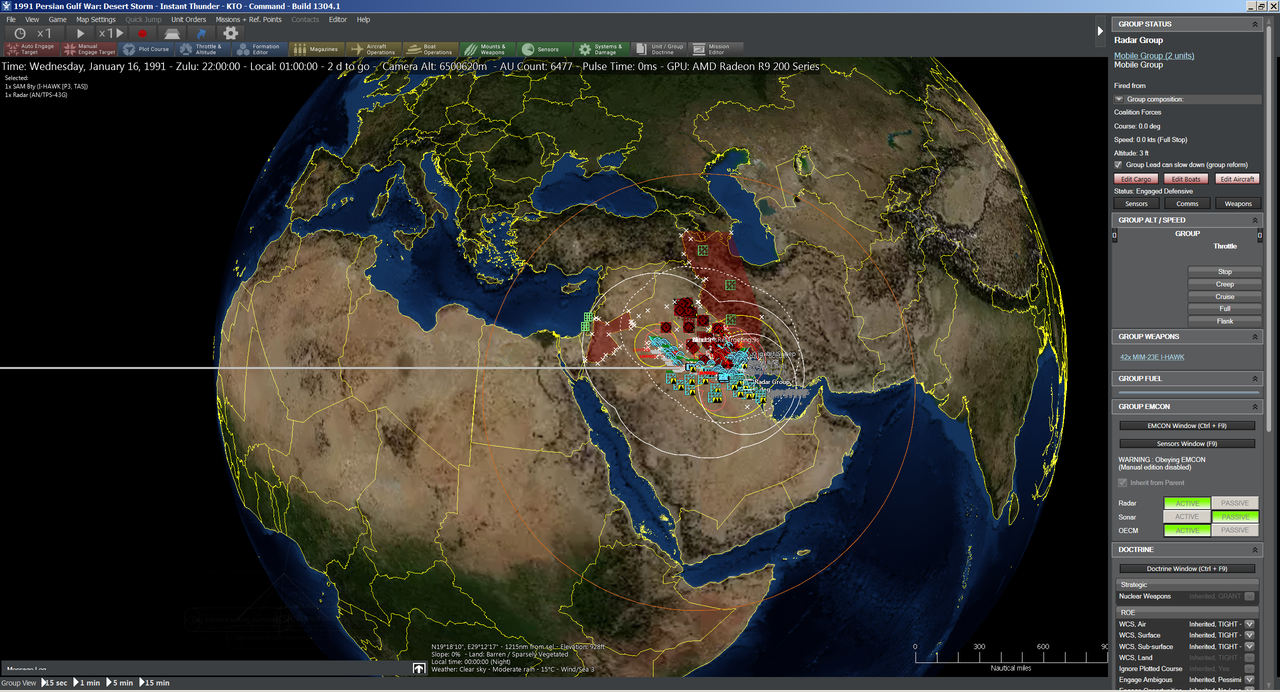The height and width of the screenshot is (692, 1280).
Task: Open Aircraft Operations
Action: pos(374,49)
